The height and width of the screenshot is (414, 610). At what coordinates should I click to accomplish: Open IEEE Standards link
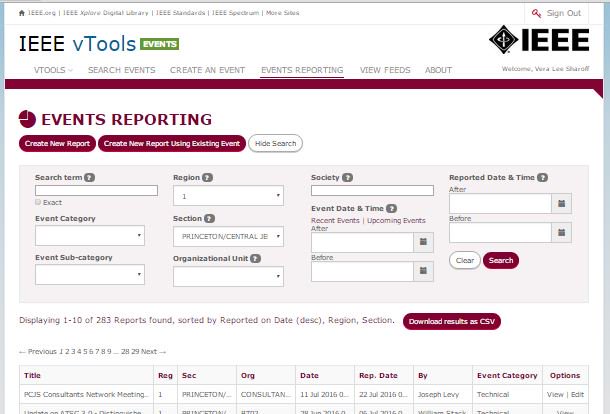point(180,13)
